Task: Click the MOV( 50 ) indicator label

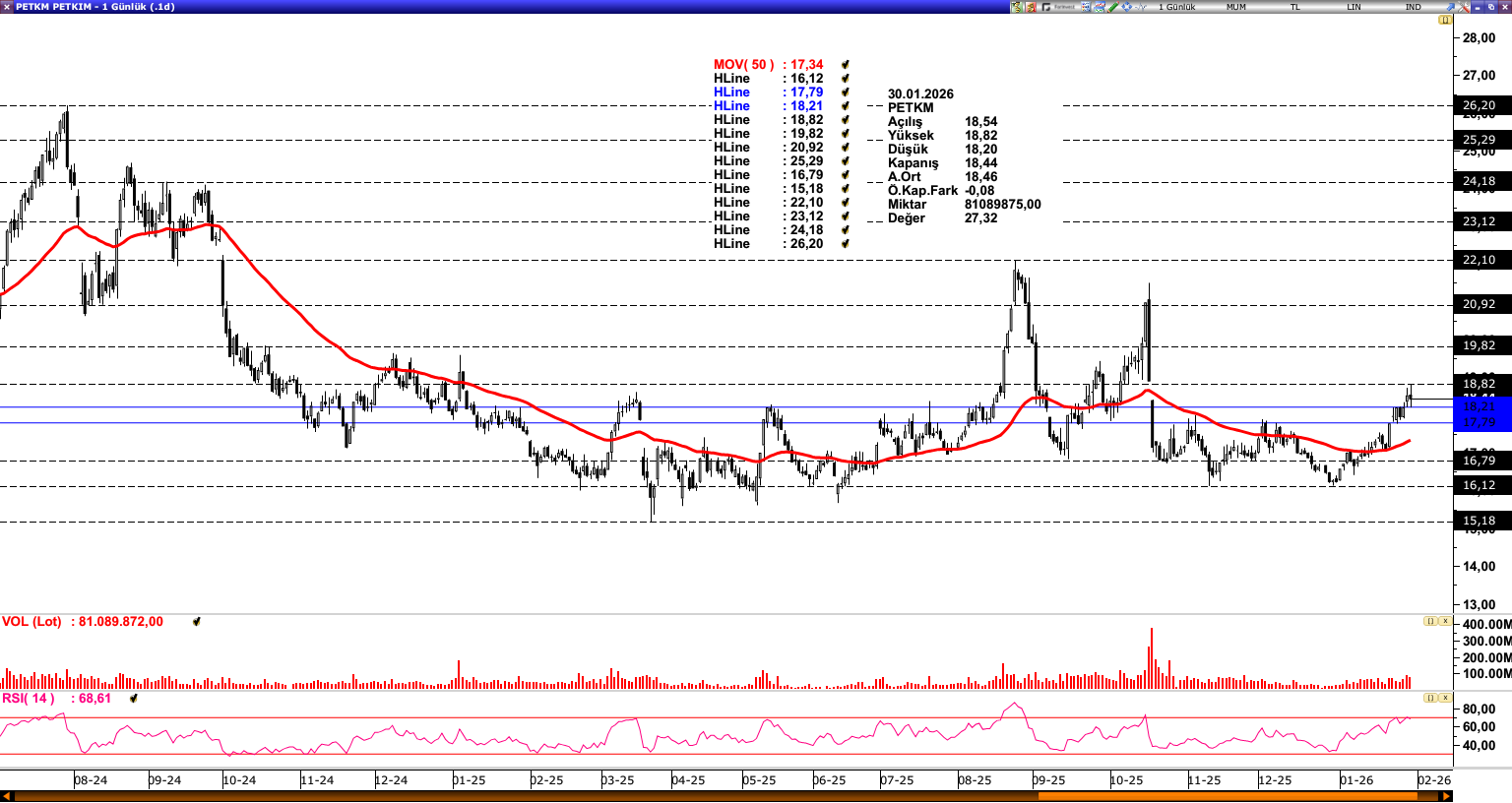Action: tap(744, 65)
